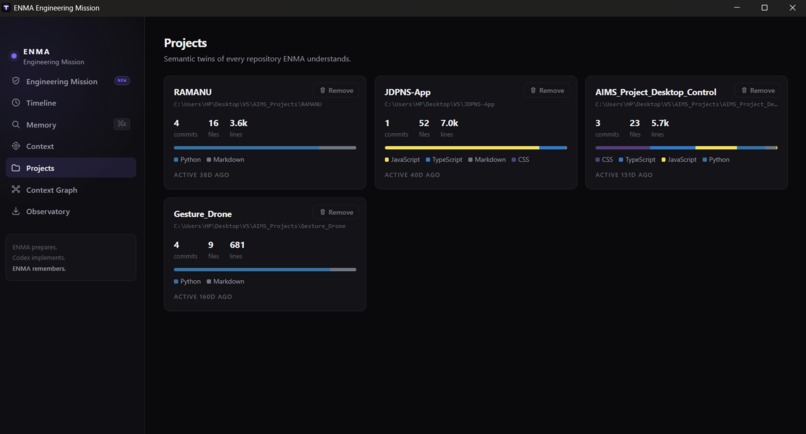Image resolution: width=806 pixels, height=434 pixels.
Task: Click the NEW badge beside Engineering Mission
Action: (x=122, y=81)
